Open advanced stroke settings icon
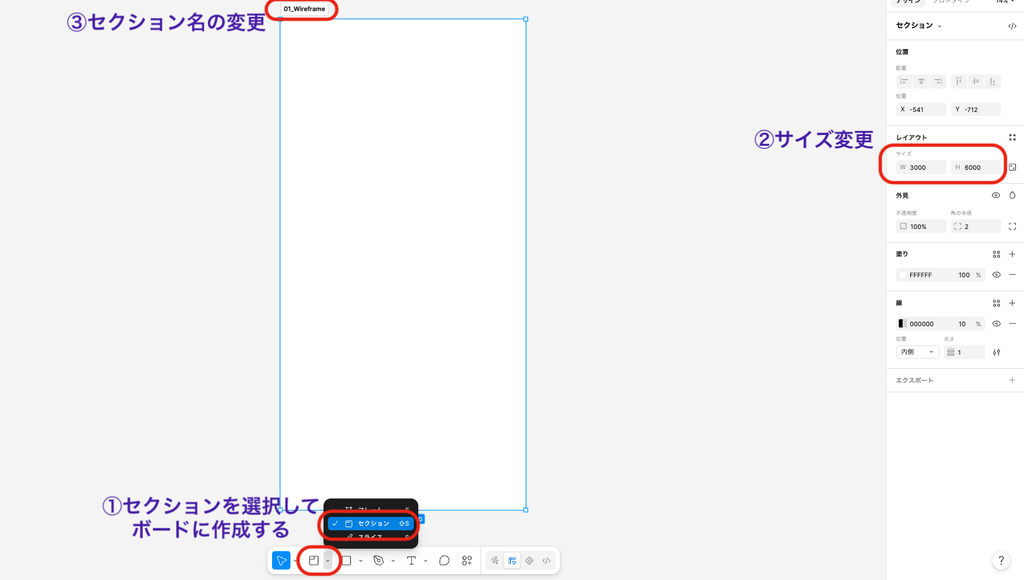Screen dimensions: 1024x580 [x=997, y=352]
